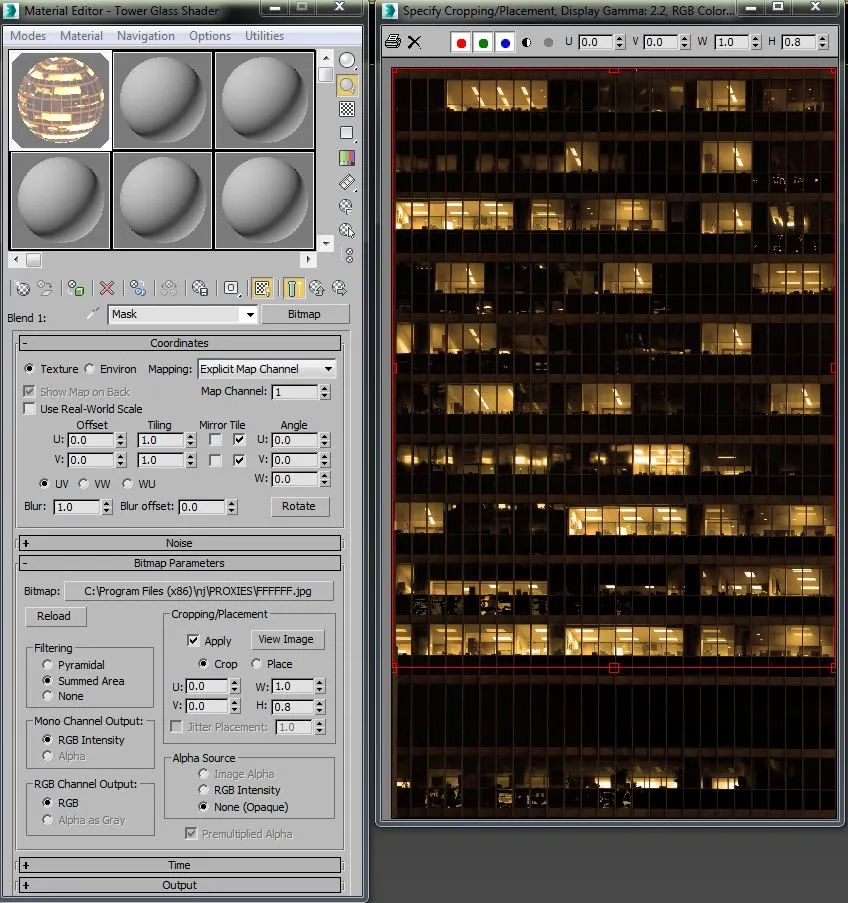Click the Go to Parent icon
This screenshot has width=848, height=903.
(316, 288)
